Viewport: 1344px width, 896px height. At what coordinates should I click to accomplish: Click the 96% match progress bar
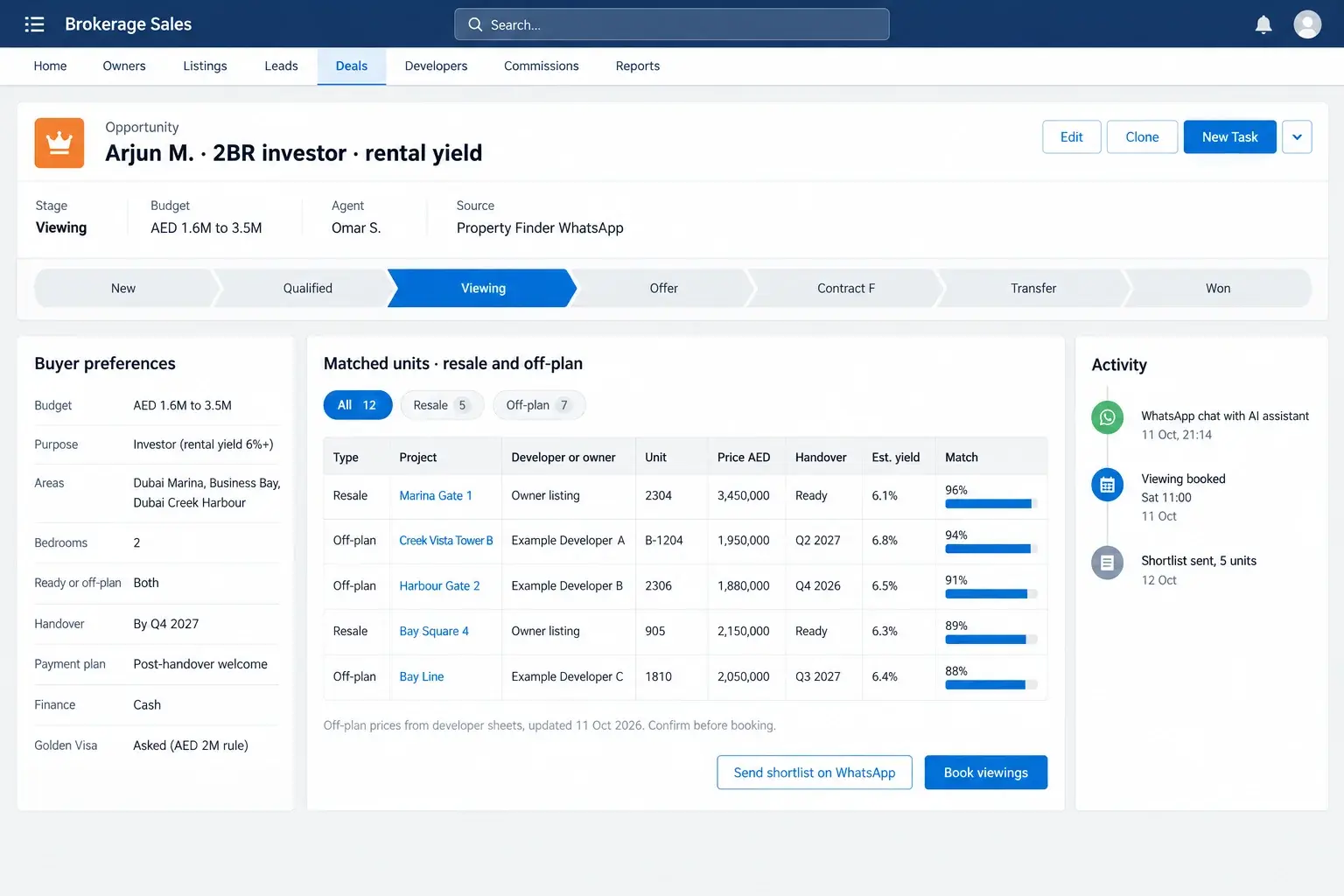(991, 504)
